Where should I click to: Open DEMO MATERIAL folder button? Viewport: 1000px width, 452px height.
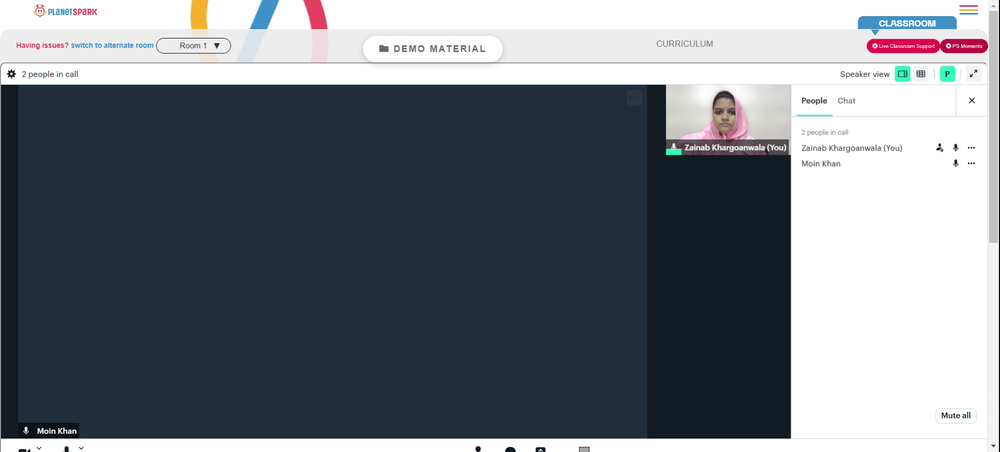coord(432,49)
